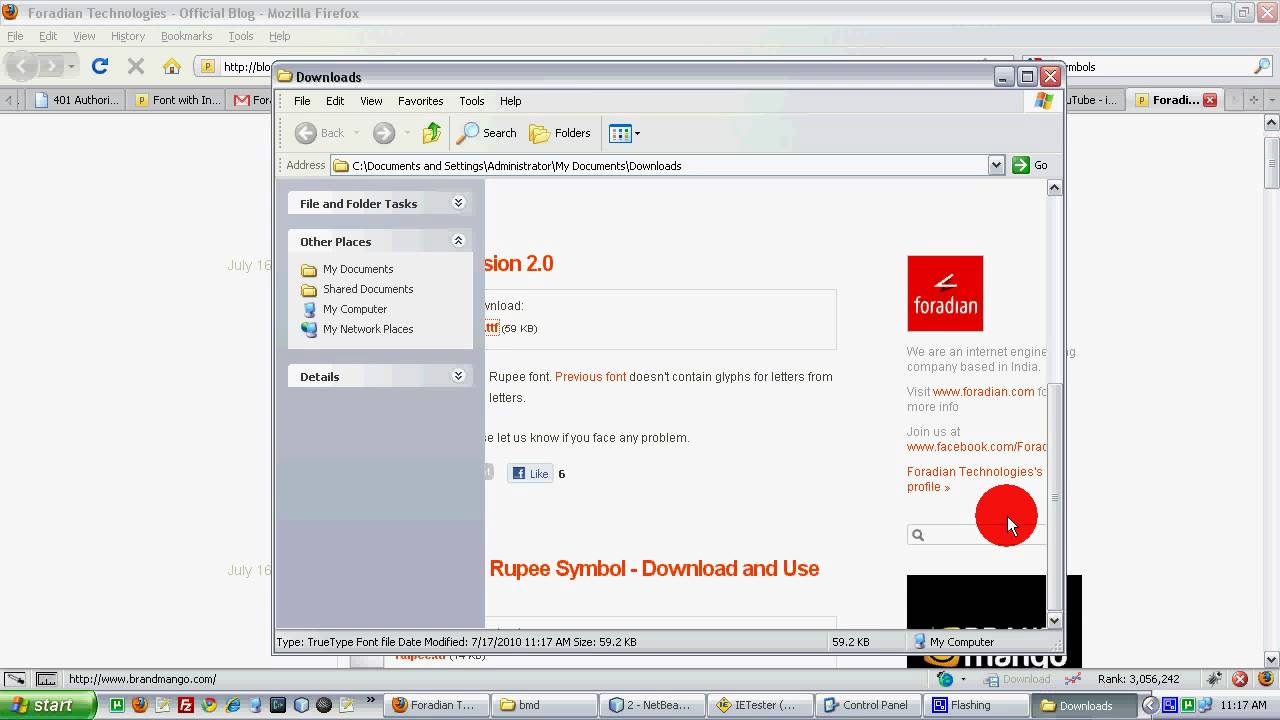1280x720 pixels.
Task: Toggle the Folders pane button
Action: tap(560, 133)
